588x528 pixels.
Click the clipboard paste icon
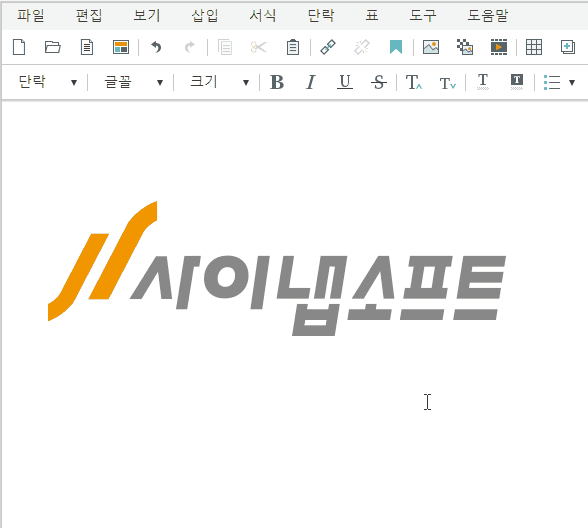293,47
